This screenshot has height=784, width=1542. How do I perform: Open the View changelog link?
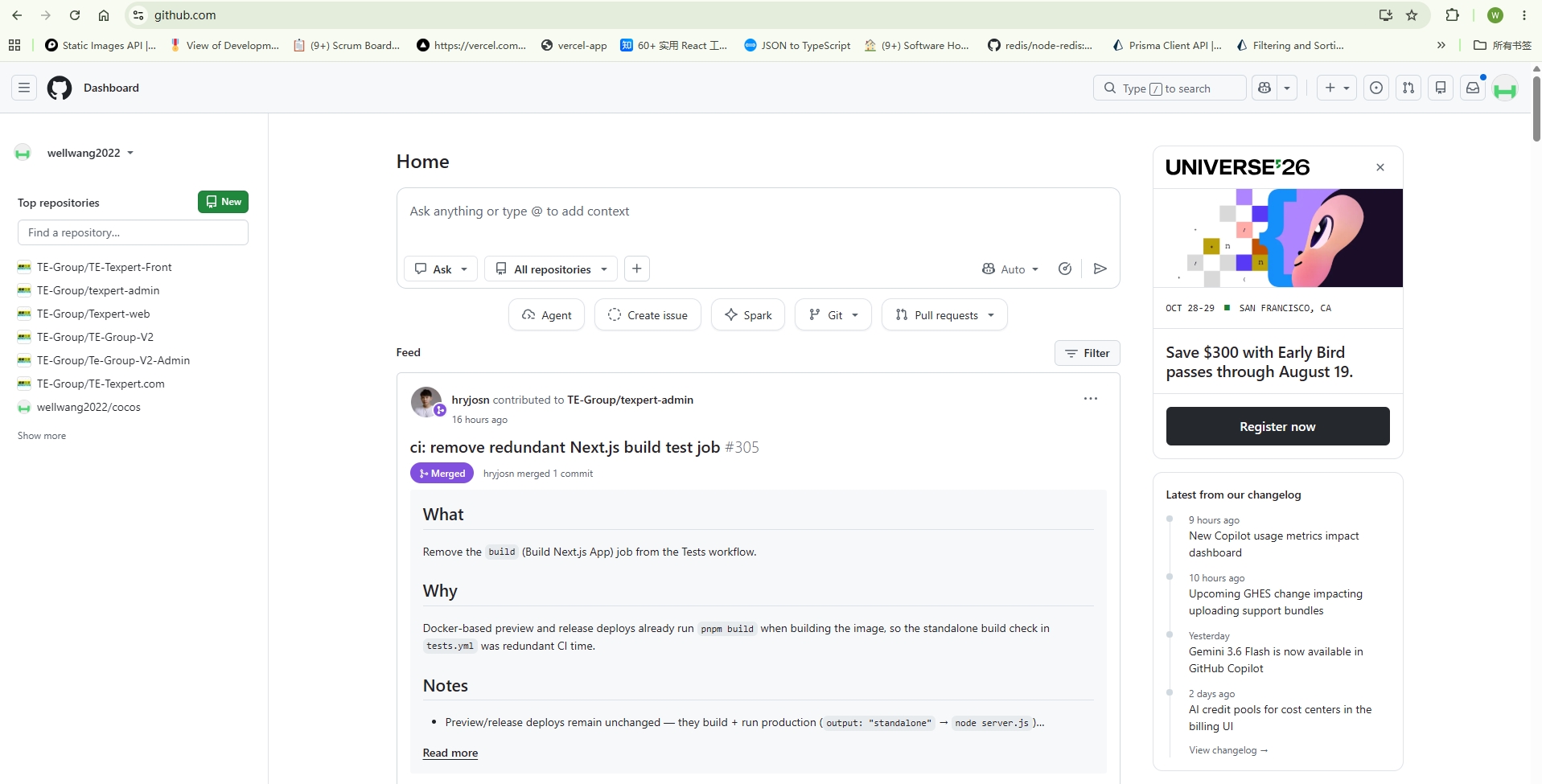[x=1228, y=750]
